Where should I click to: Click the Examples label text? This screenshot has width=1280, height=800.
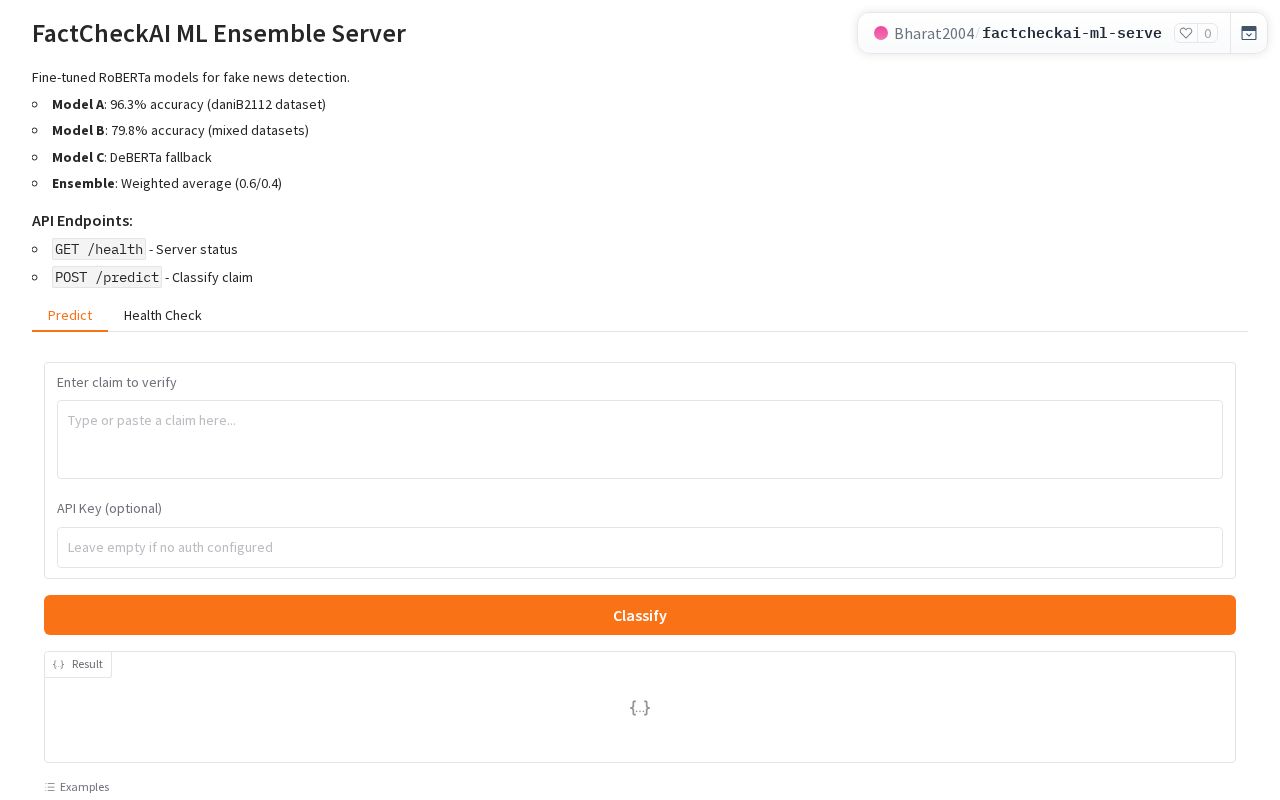coord(84,787)
